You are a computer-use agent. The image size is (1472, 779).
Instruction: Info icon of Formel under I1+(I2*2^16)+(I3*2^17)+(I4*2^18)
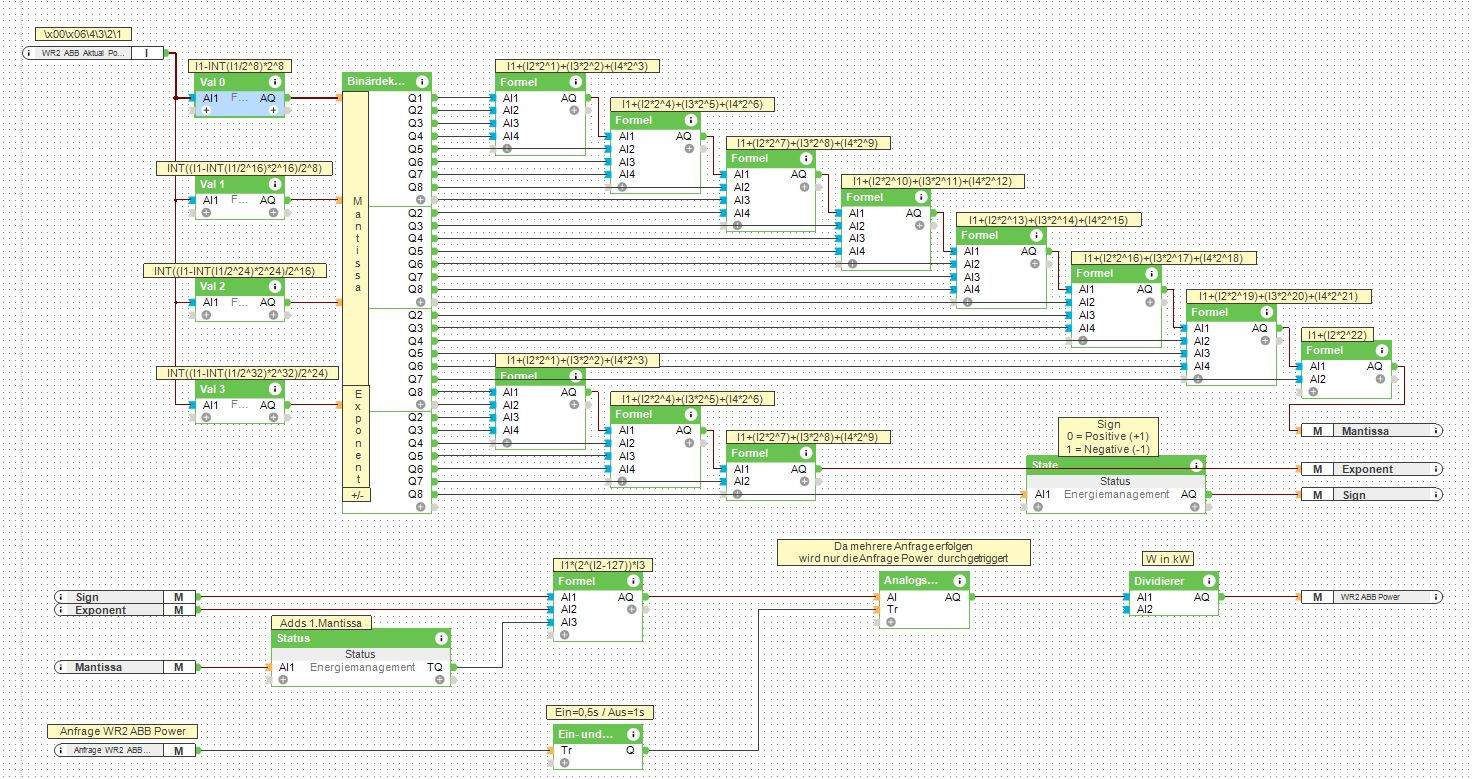(1152, 273)
